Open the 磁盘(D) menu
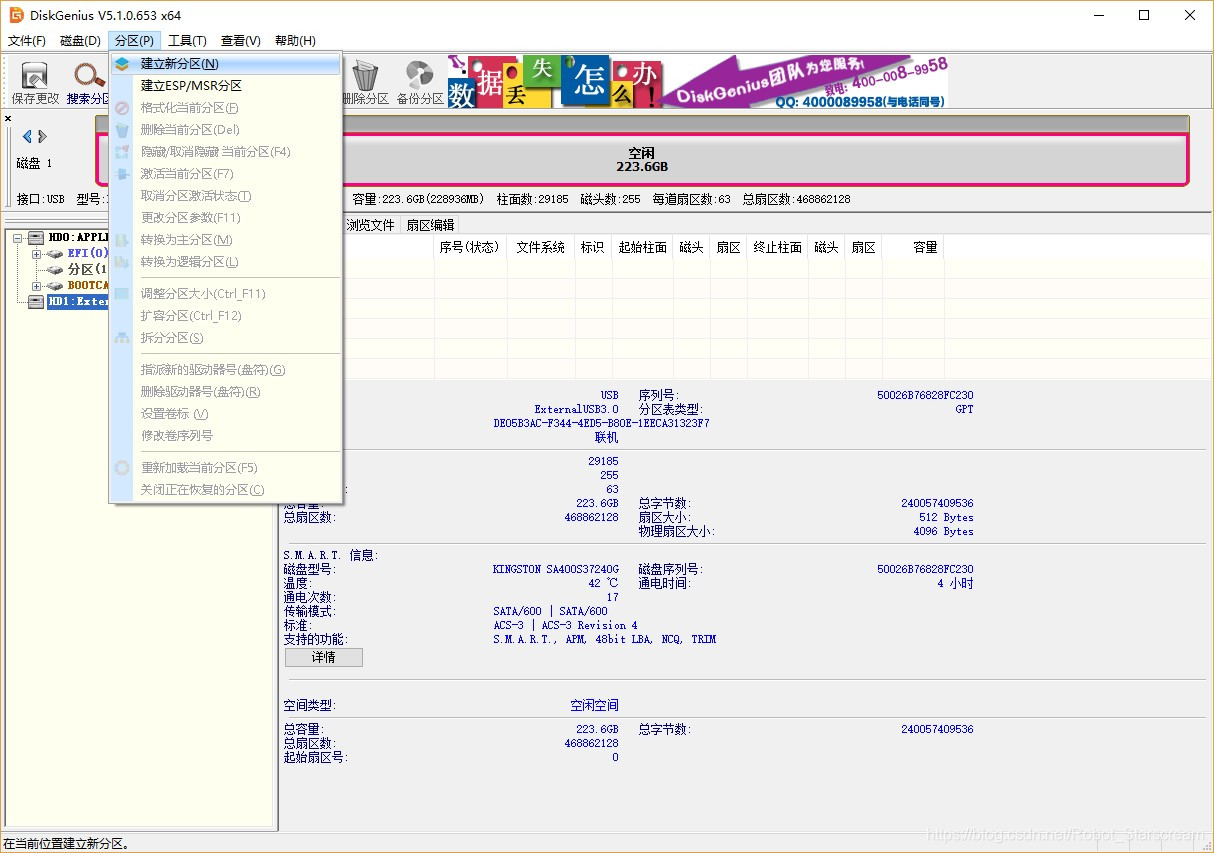Viewport: 1214px width, 853px height. pyautogui.click(x=81, y=41)
